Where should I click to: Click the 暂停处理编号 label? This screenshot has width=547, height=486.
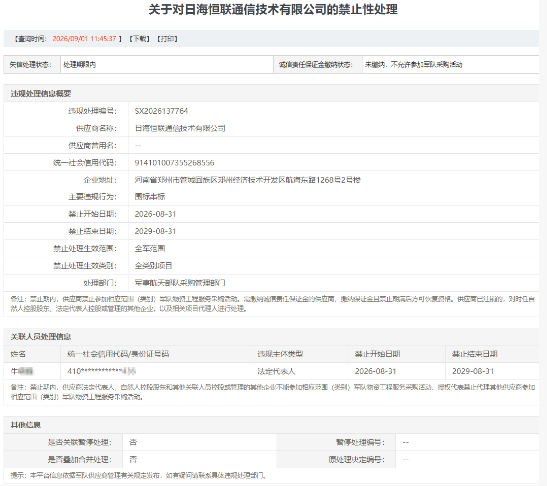click(x=360, y=442)
